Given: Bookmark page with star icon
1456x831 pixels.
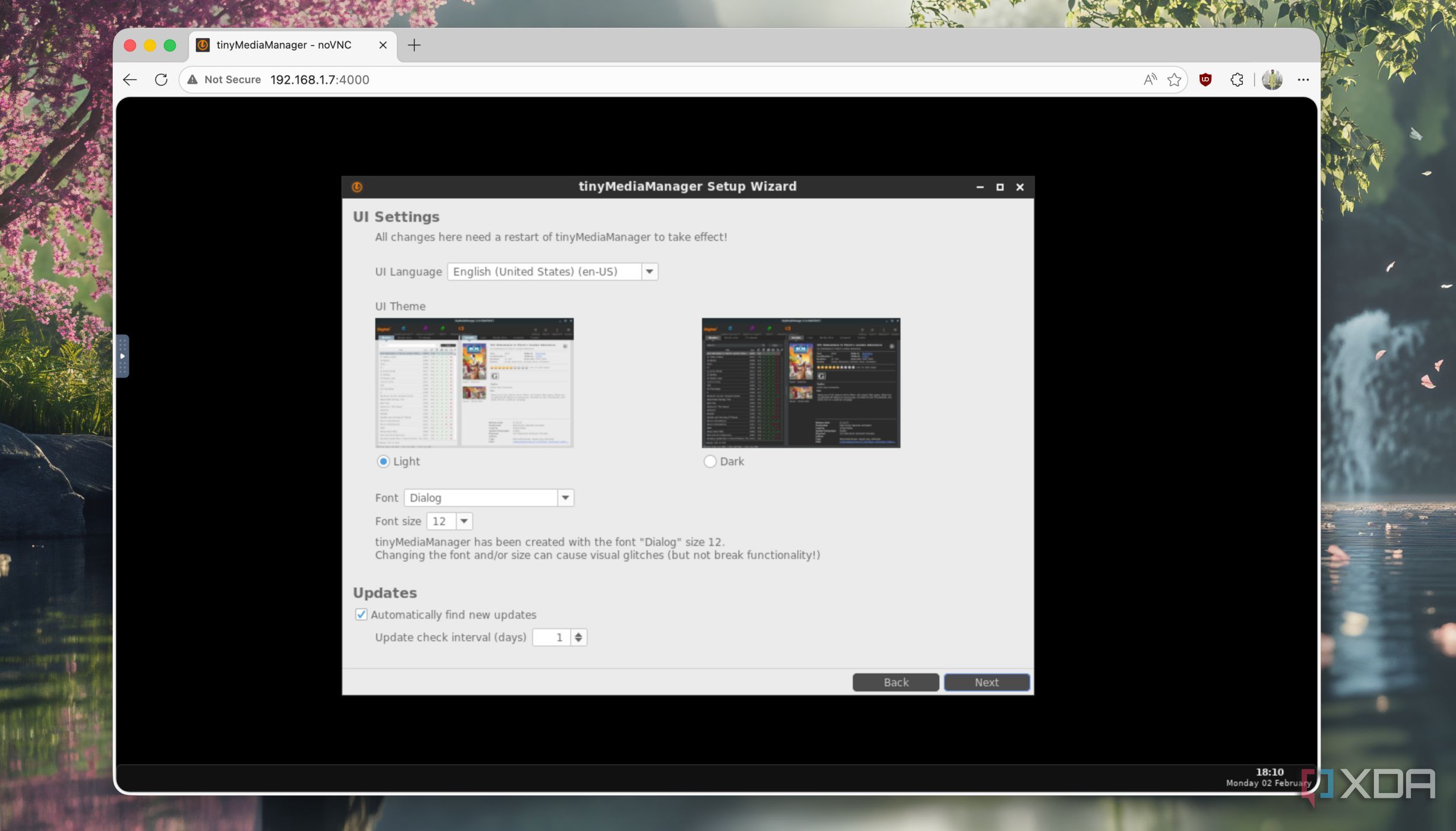Looking at the screenshot, I should pyautogui.click(x=1174, y=80).
